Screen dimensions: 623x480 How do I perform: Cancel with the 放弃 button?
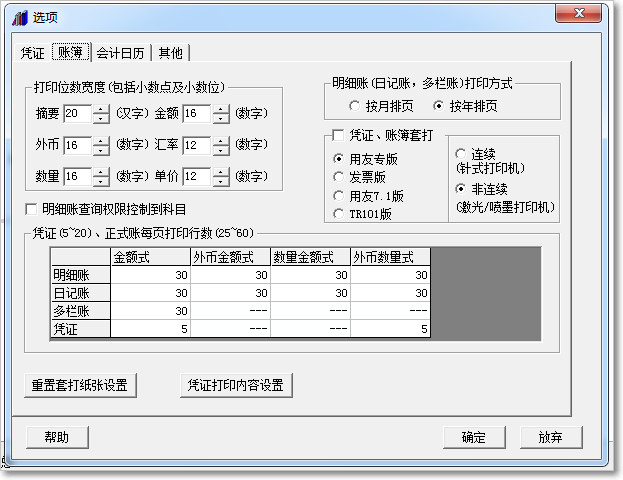coord(551,437)
